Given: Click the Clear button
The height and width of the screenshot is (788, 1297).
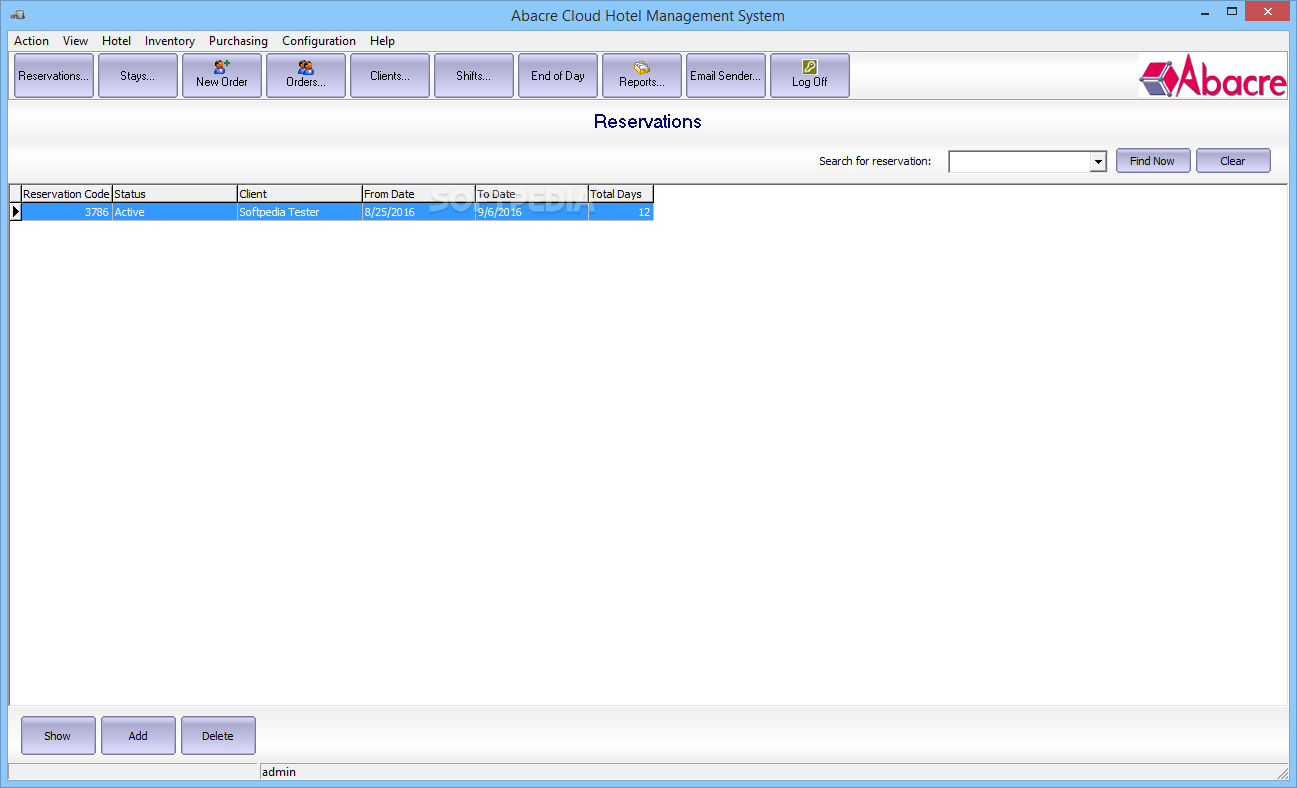Looking at the screenshot, I should [x=1233, y=161].
